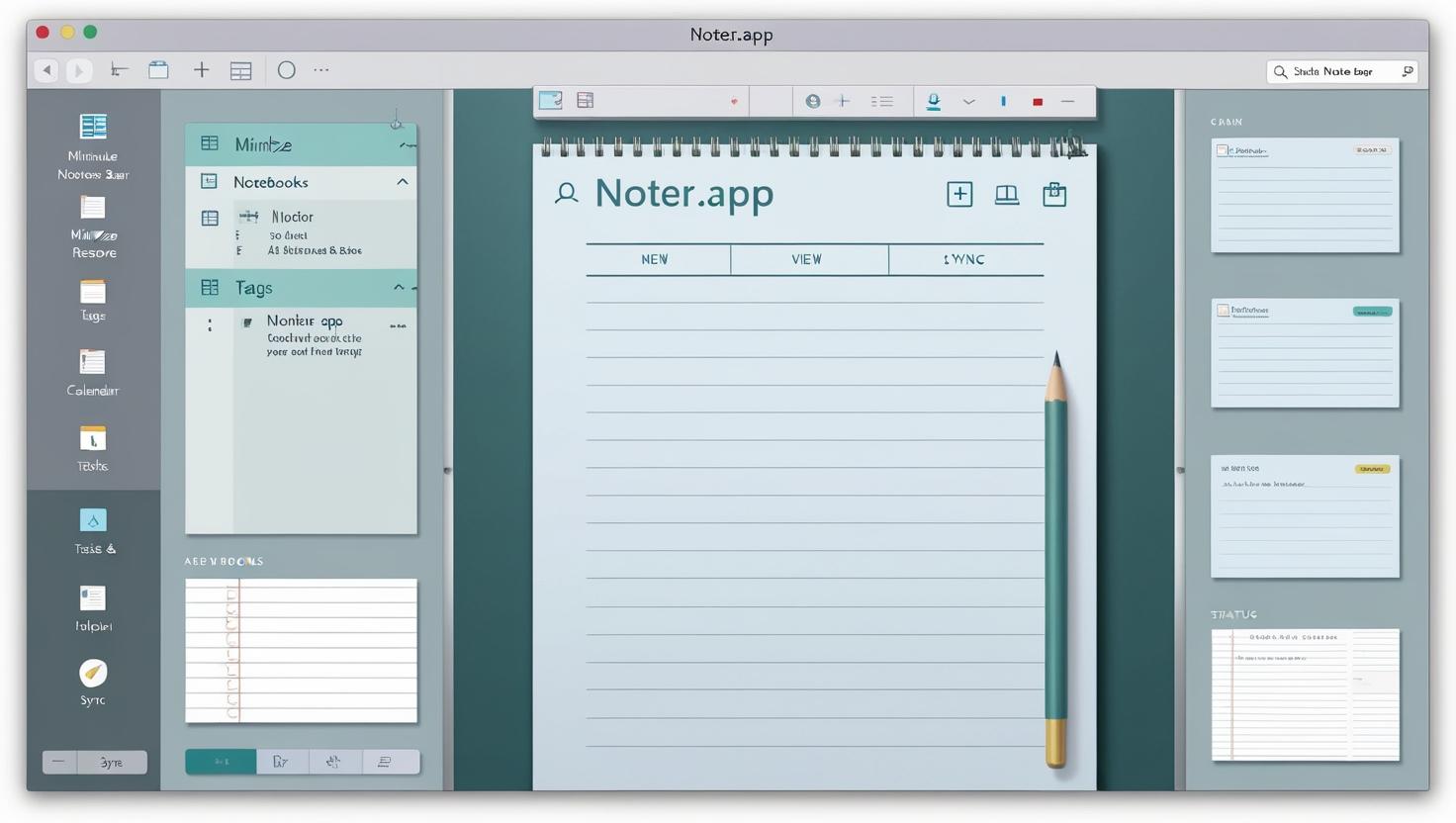Collapse the Tags section chevron
This screenshot has width=1456, height=823.
(399, 287)
